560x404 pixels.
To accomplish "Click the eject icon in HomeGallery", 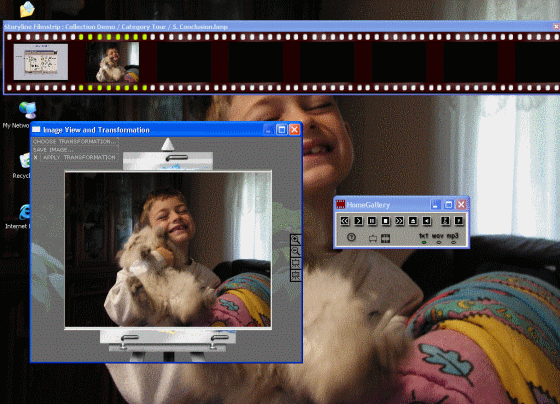I will tap(413, 221).
